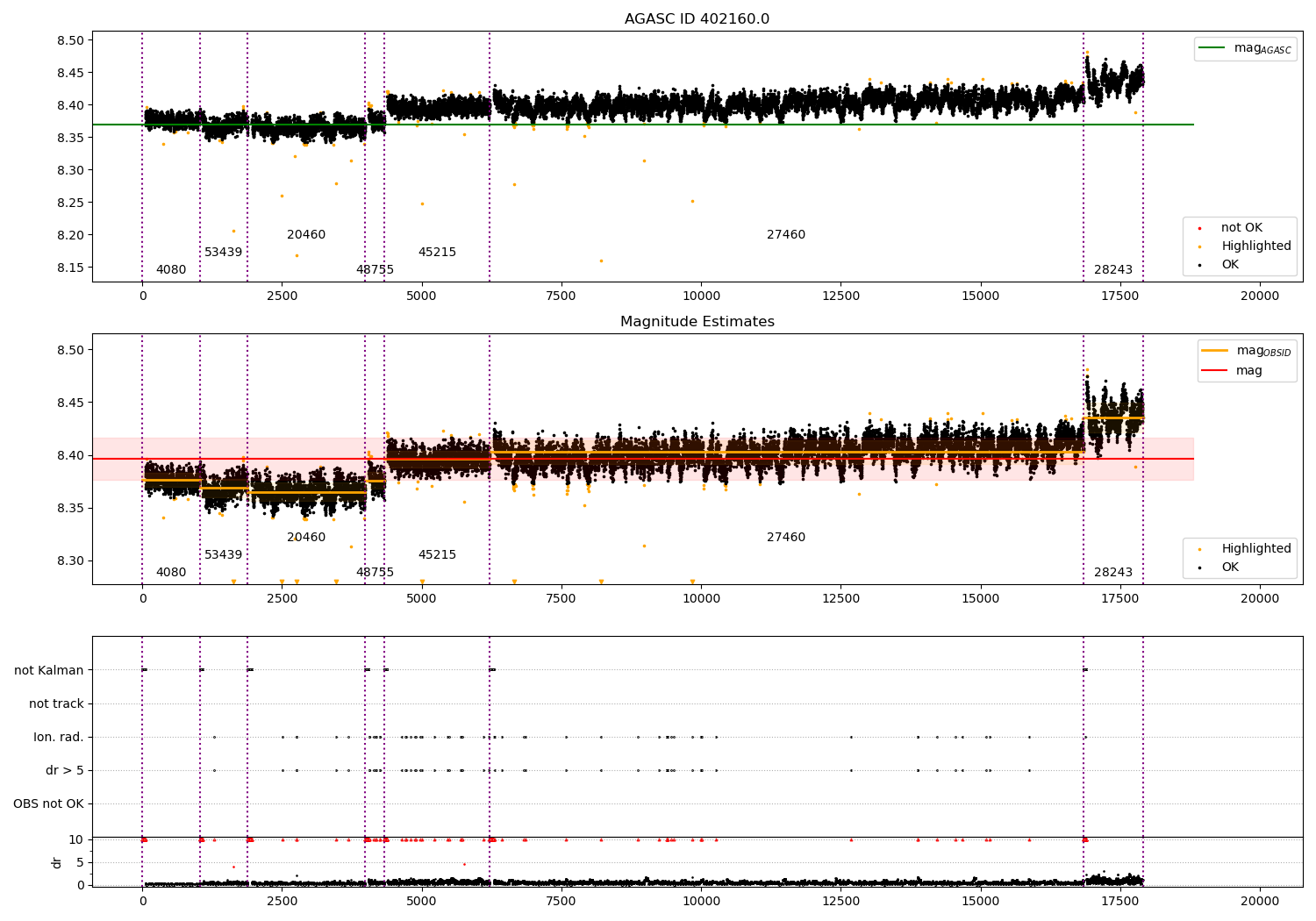The width and height of the screenshot is (1316, 921).
Task: Click the 'Ion. rad.' row label
Action: click(x=59, y=737)
